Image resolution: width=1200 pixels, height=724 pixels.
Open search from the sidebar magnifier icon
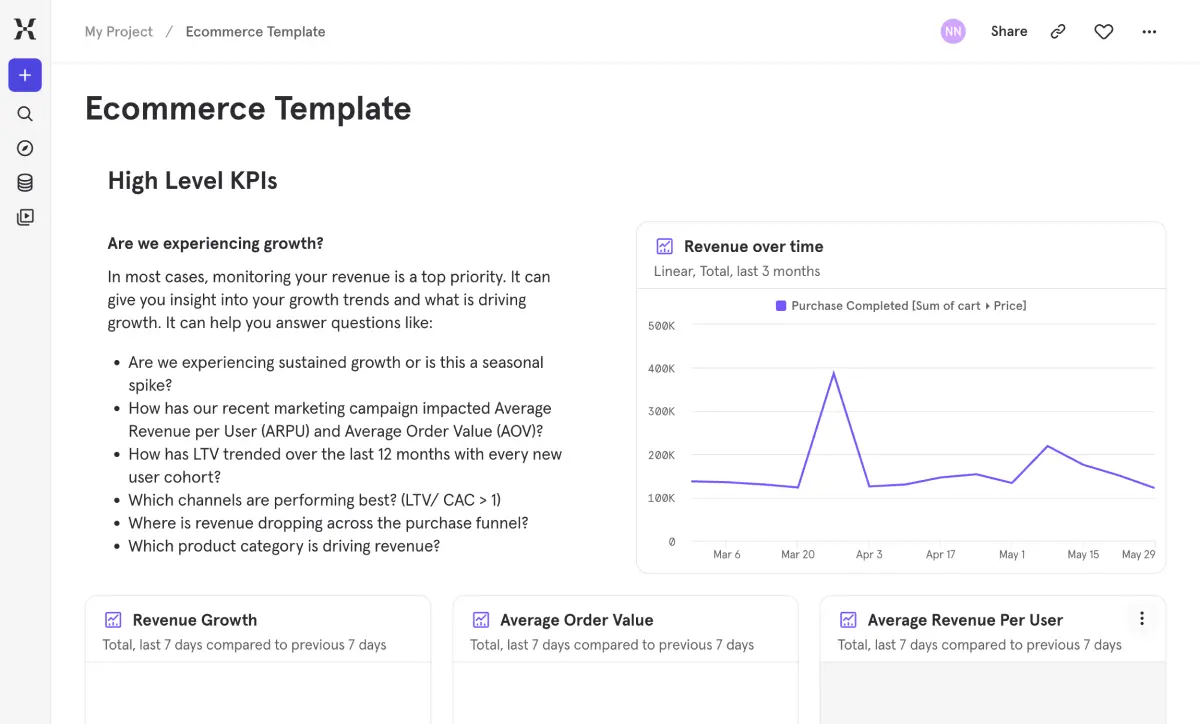(x=25, y=114)
